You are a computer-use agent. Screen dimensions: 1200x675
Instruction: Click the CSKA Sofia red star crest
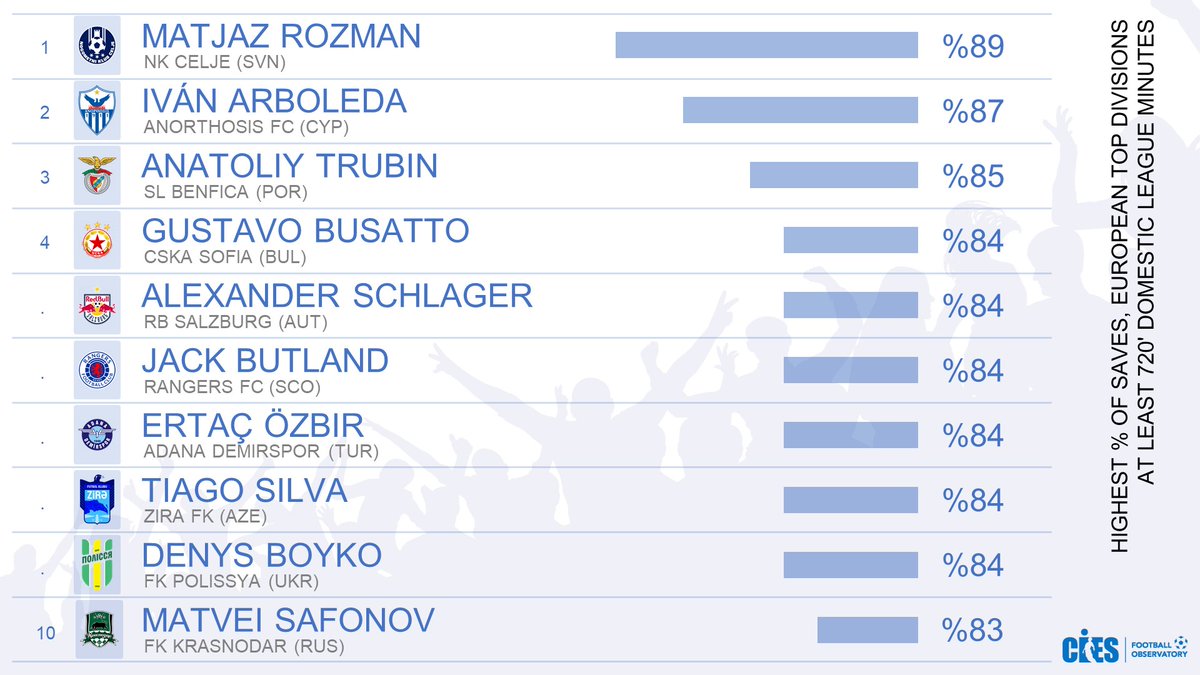[98, 240]
